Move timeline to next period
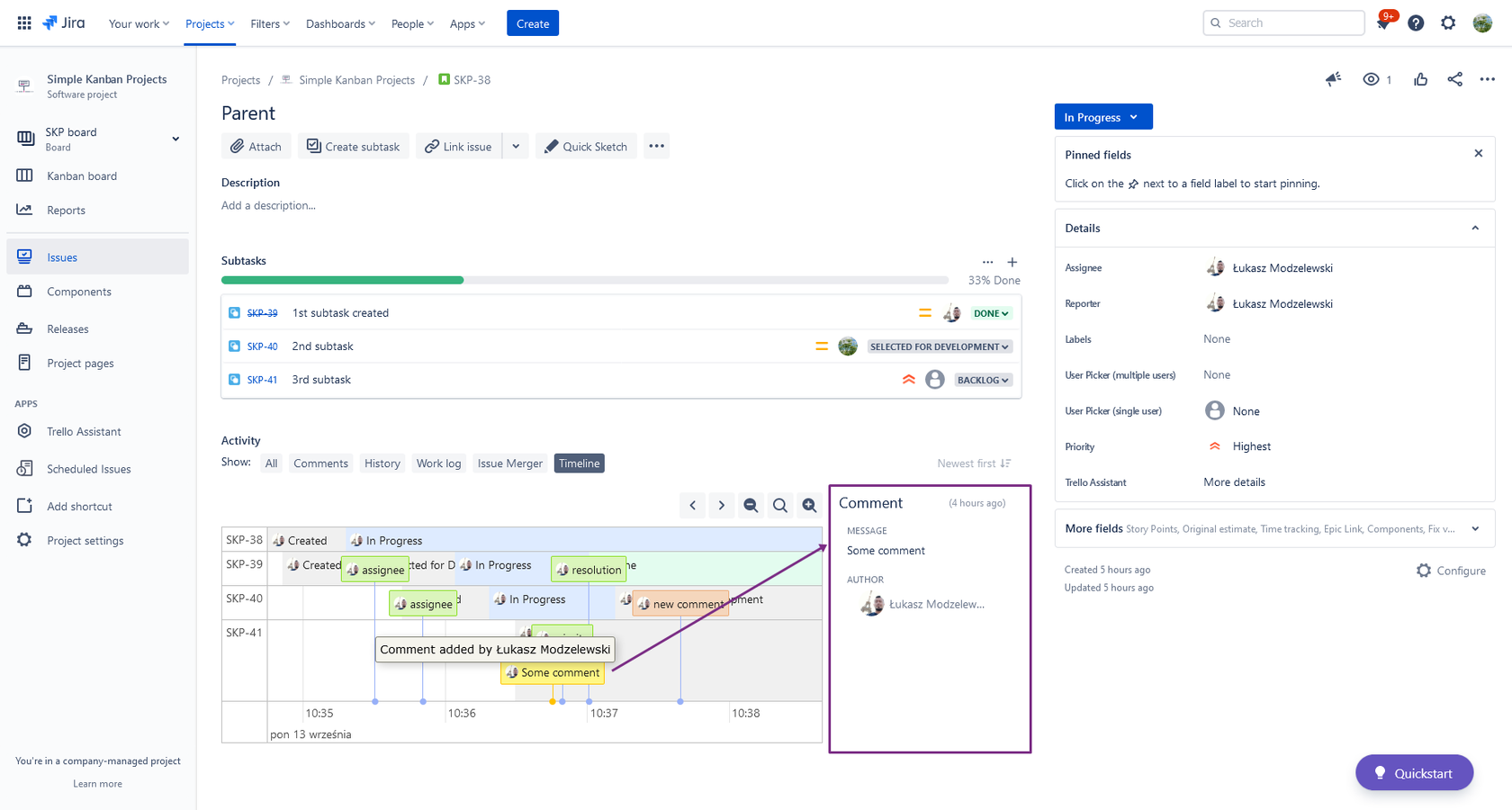Viewport: 1512px width, 810px height. [722, 505]
